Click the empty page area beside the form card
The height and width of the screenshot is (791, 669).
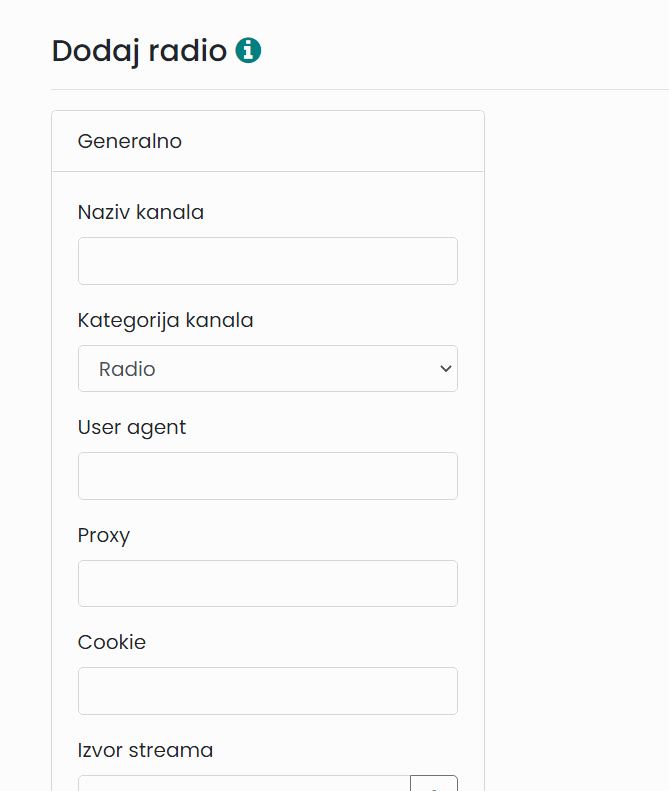click(x=577, y=404)
